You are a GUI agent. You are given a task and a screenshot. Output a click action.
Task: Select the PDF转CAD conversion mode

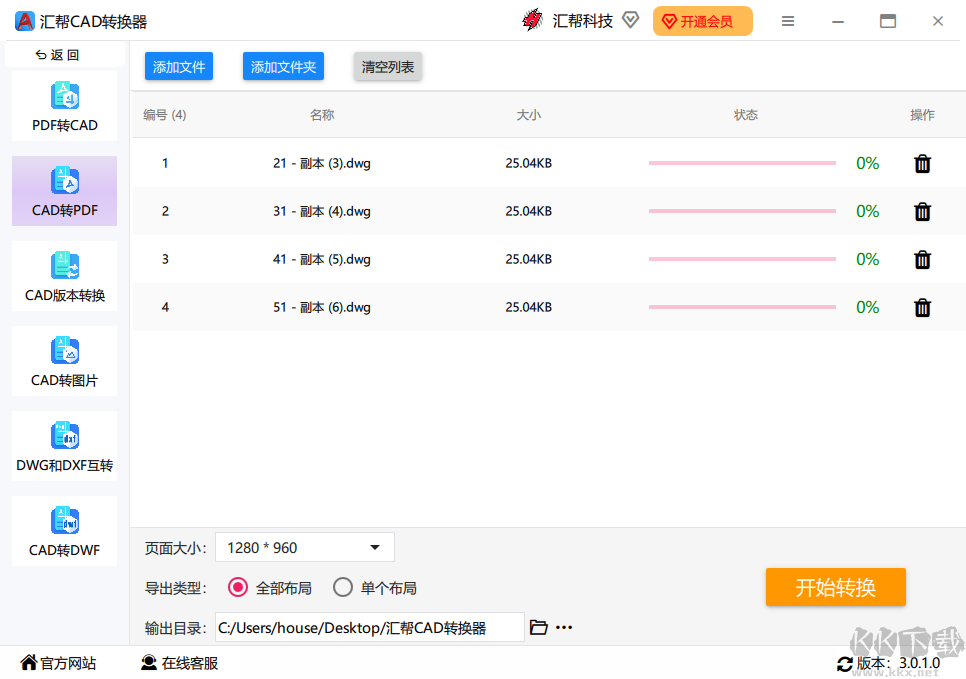64,105
